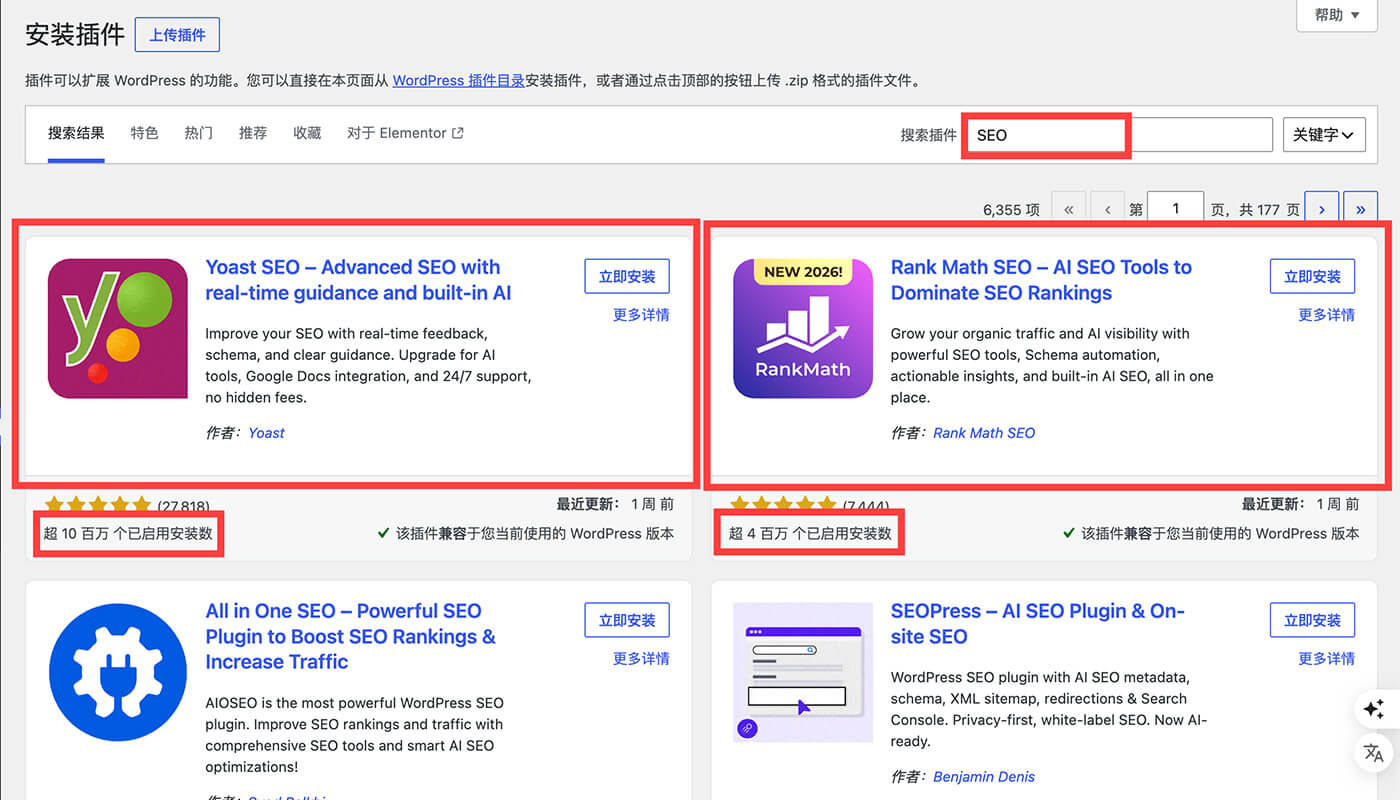Jump to the last results page
This screenshot has width=1400, height=800.
(1360, 209)
